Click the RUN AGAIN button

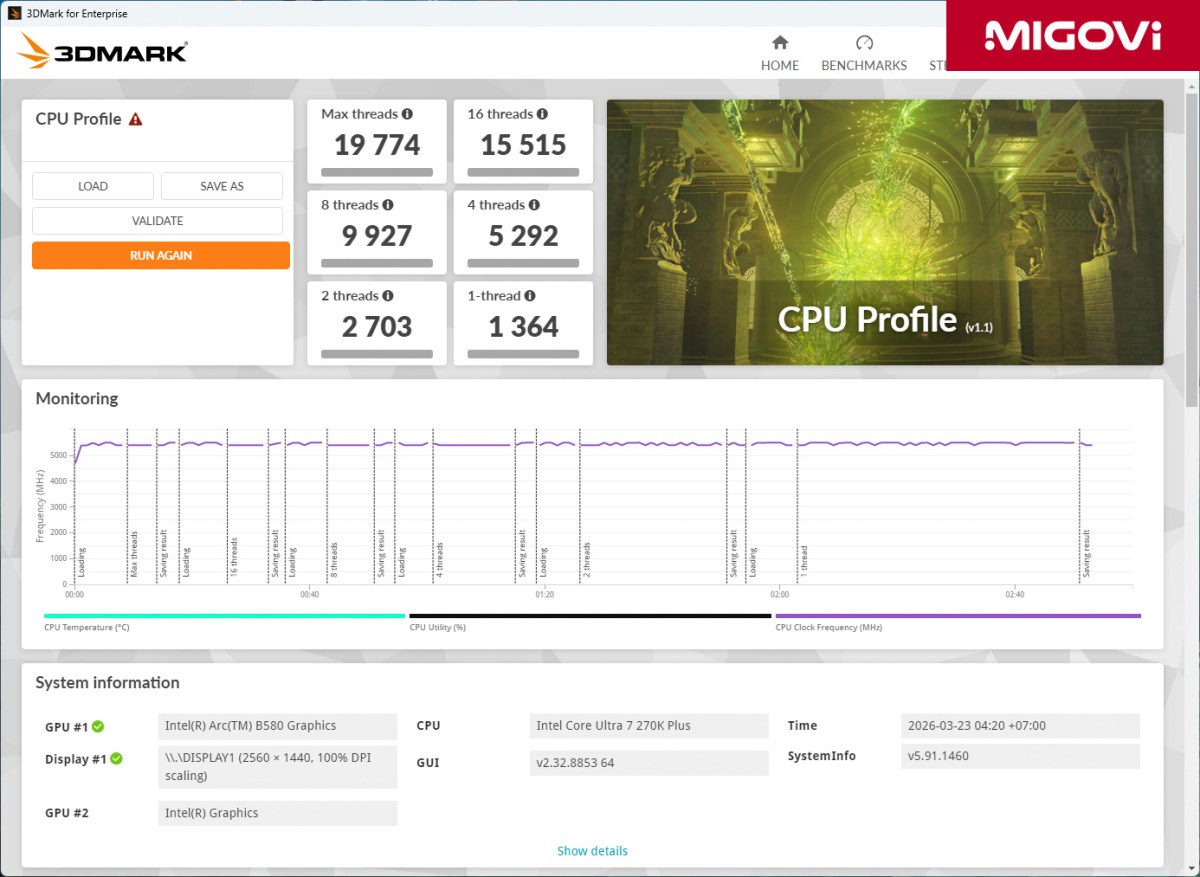160,255
